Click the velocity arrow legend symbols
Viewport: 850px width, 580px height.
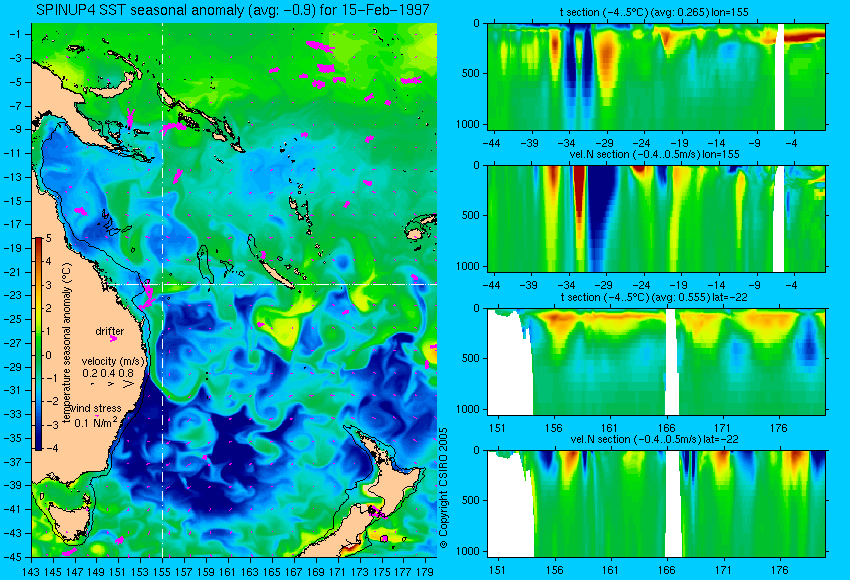tap(112, 384)
